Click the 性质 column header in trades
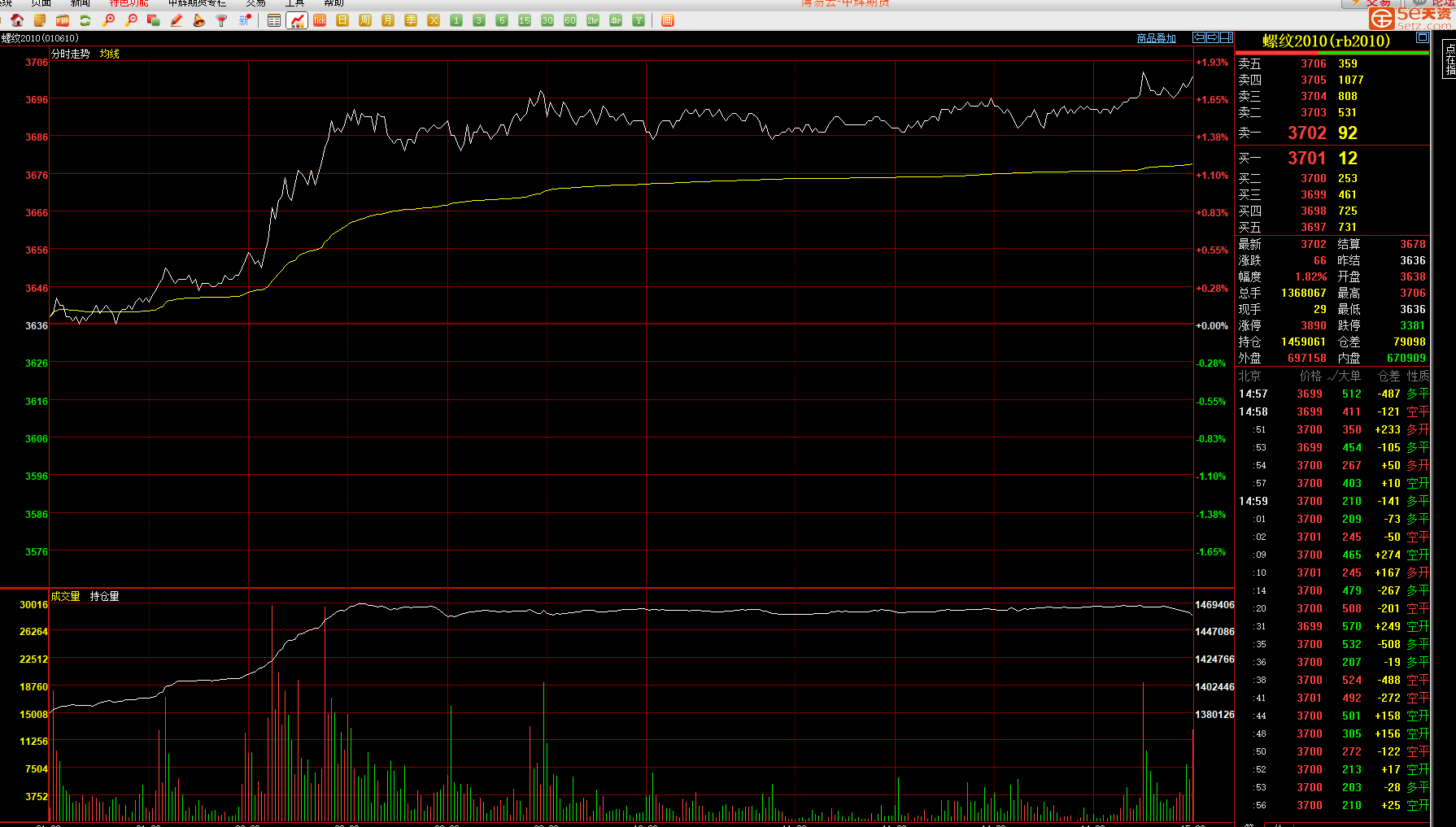1456x827 pixels. click(1418, 376)
